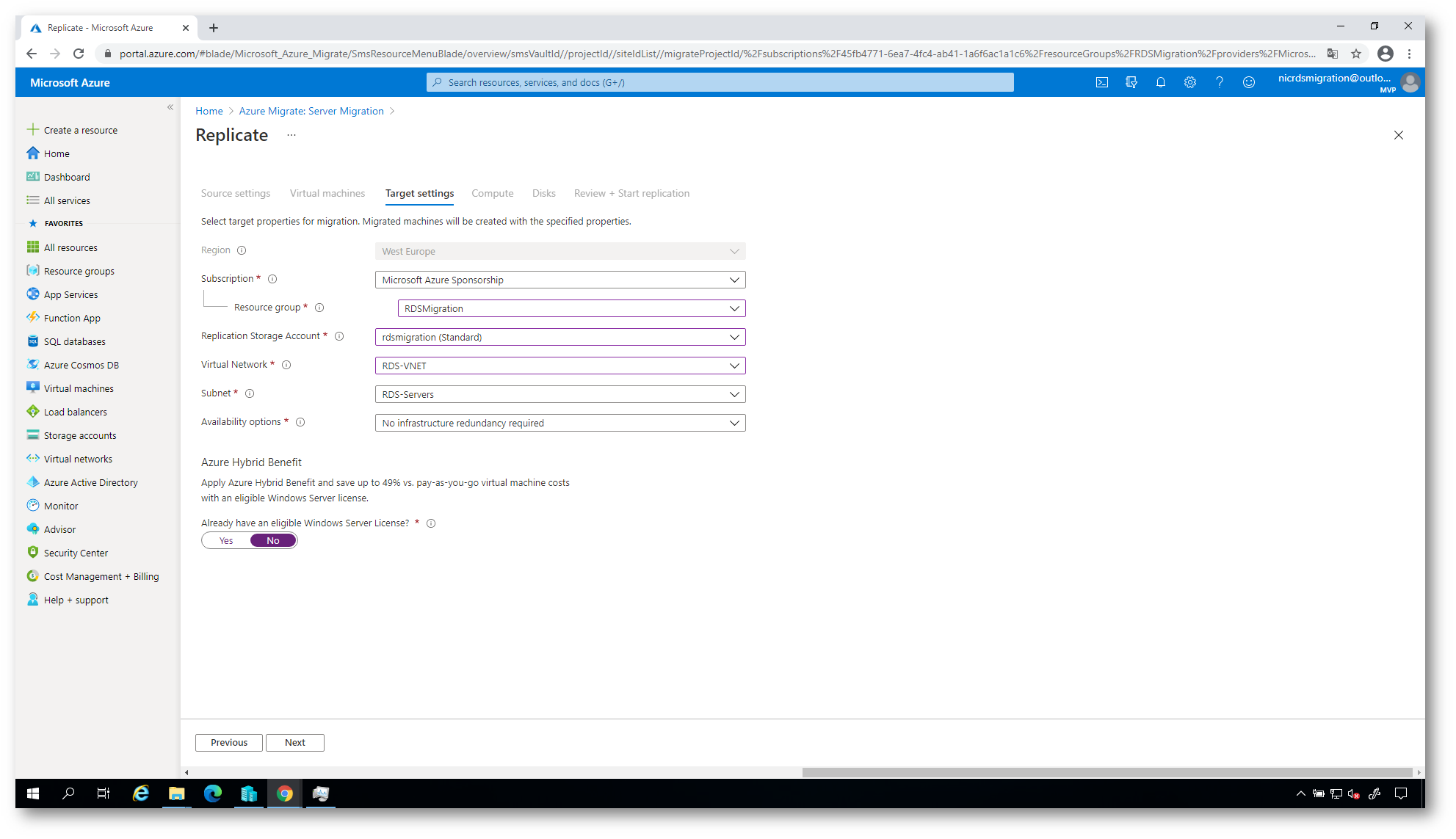Show Windows Server License info icon
Screen dimensions: 1456x839
tap(431, 523)
